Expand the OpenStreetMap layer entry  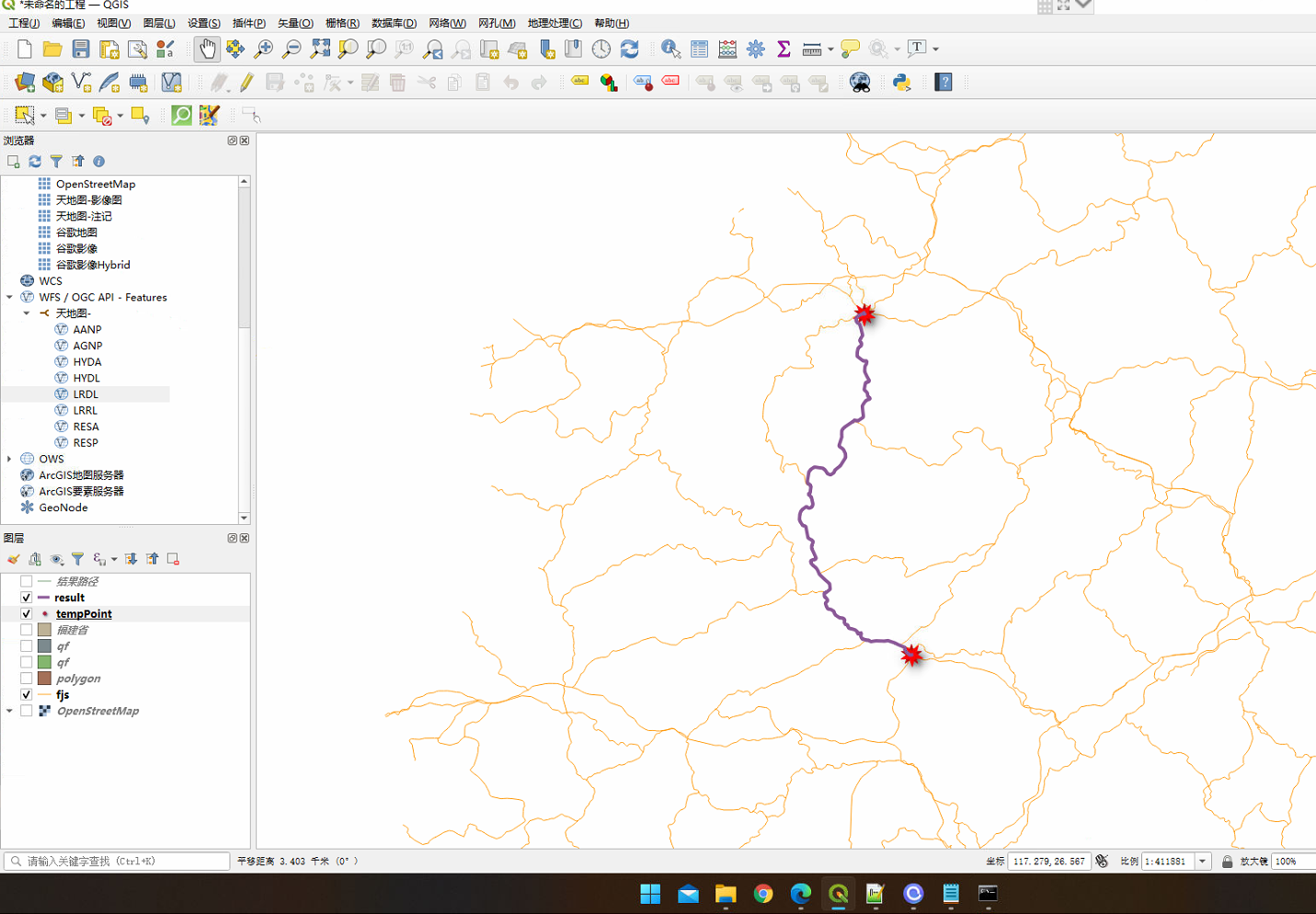tap(9, 710)
